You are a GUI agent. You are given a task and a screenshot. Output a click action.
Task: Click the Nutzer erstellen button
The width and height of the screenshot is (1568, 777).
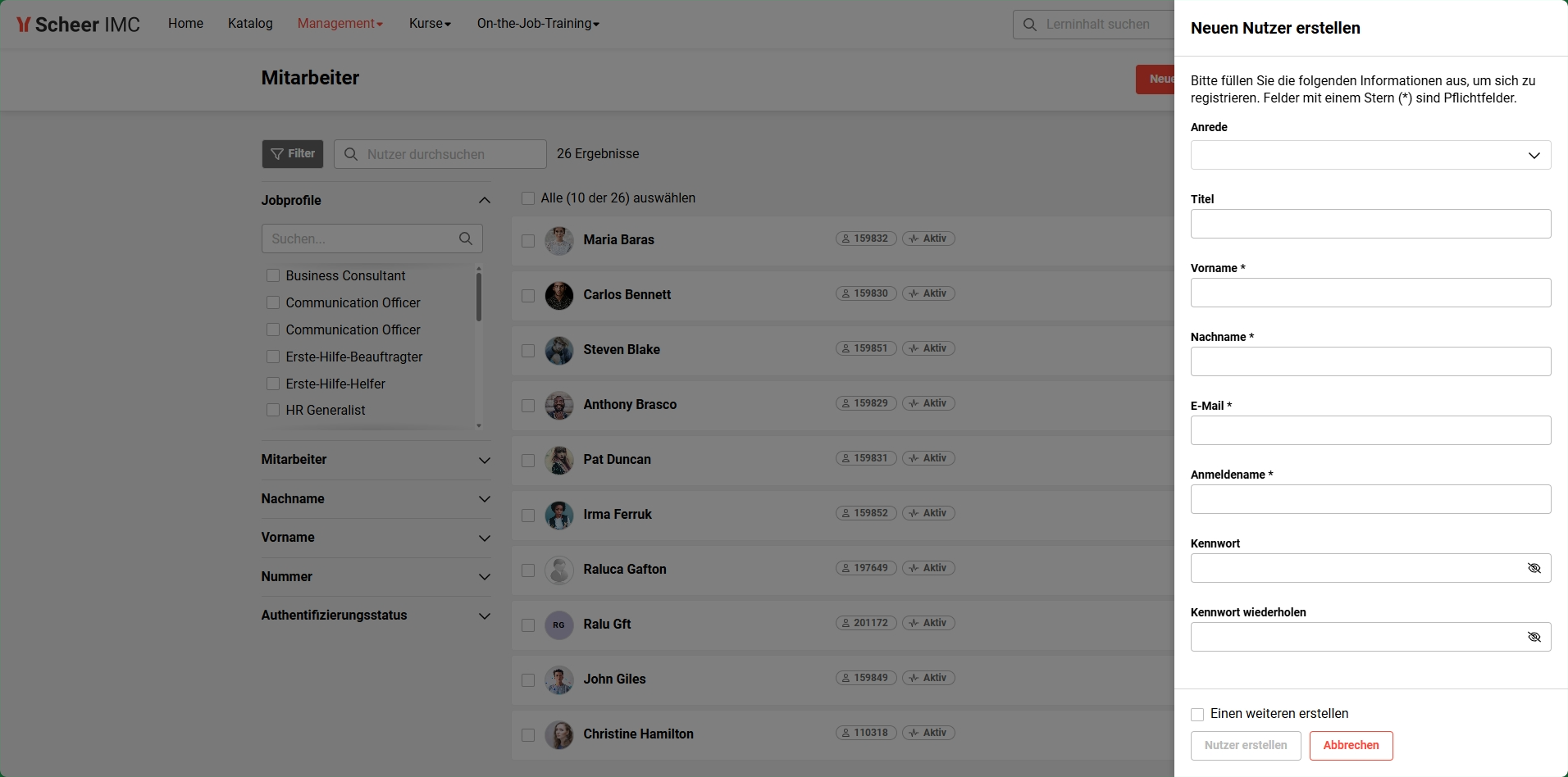(1246, 745)
